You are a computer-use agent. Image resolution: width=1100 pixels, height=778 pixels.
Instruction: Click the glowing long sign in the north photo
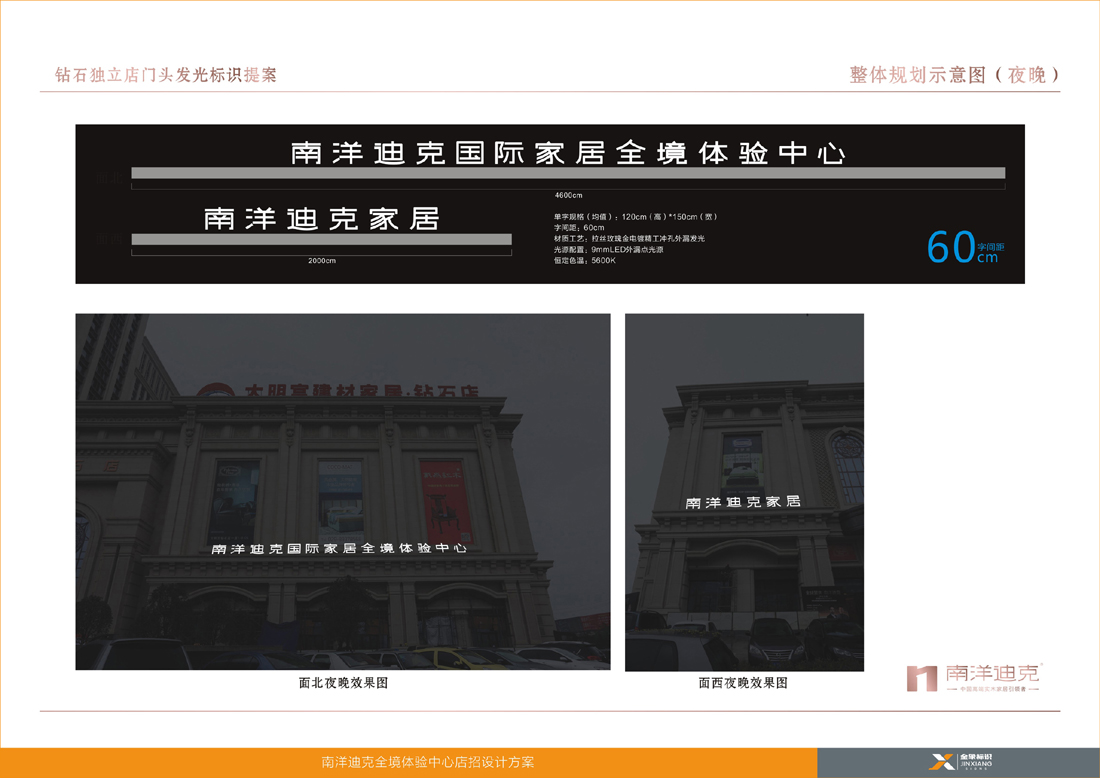click(339, 548)
